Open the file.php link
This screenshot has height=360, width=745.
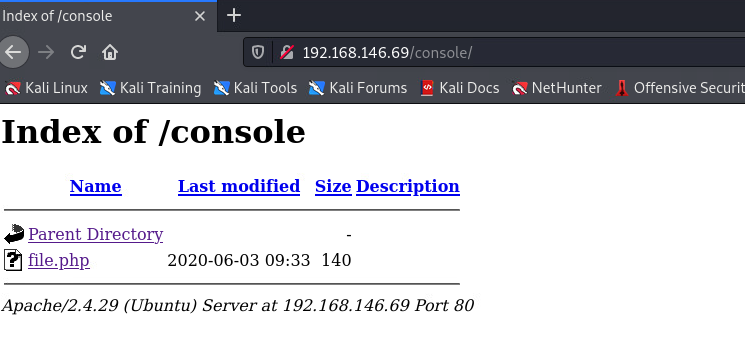(x=59, y=260)
